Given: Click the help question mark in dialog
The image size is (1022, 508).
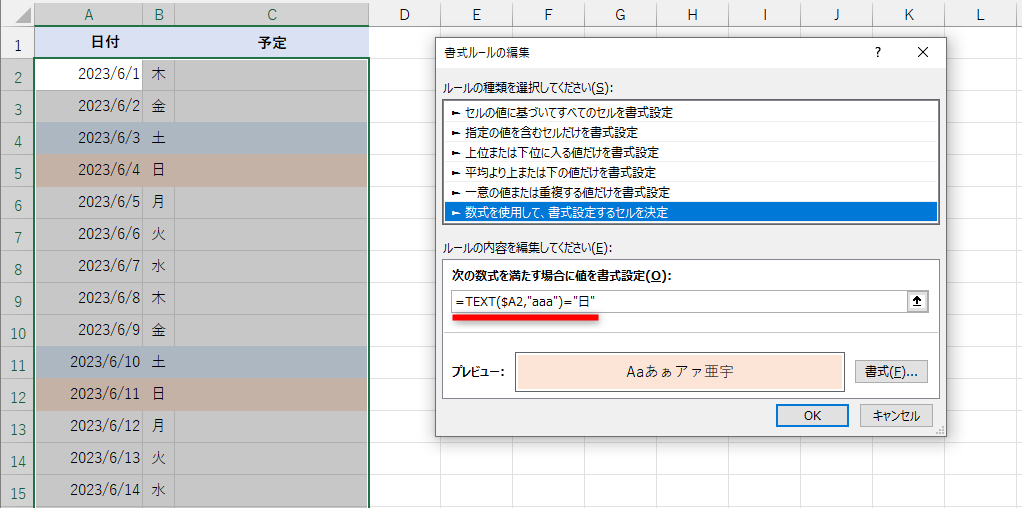Looking at the screenshot, I should click(878, 53).
